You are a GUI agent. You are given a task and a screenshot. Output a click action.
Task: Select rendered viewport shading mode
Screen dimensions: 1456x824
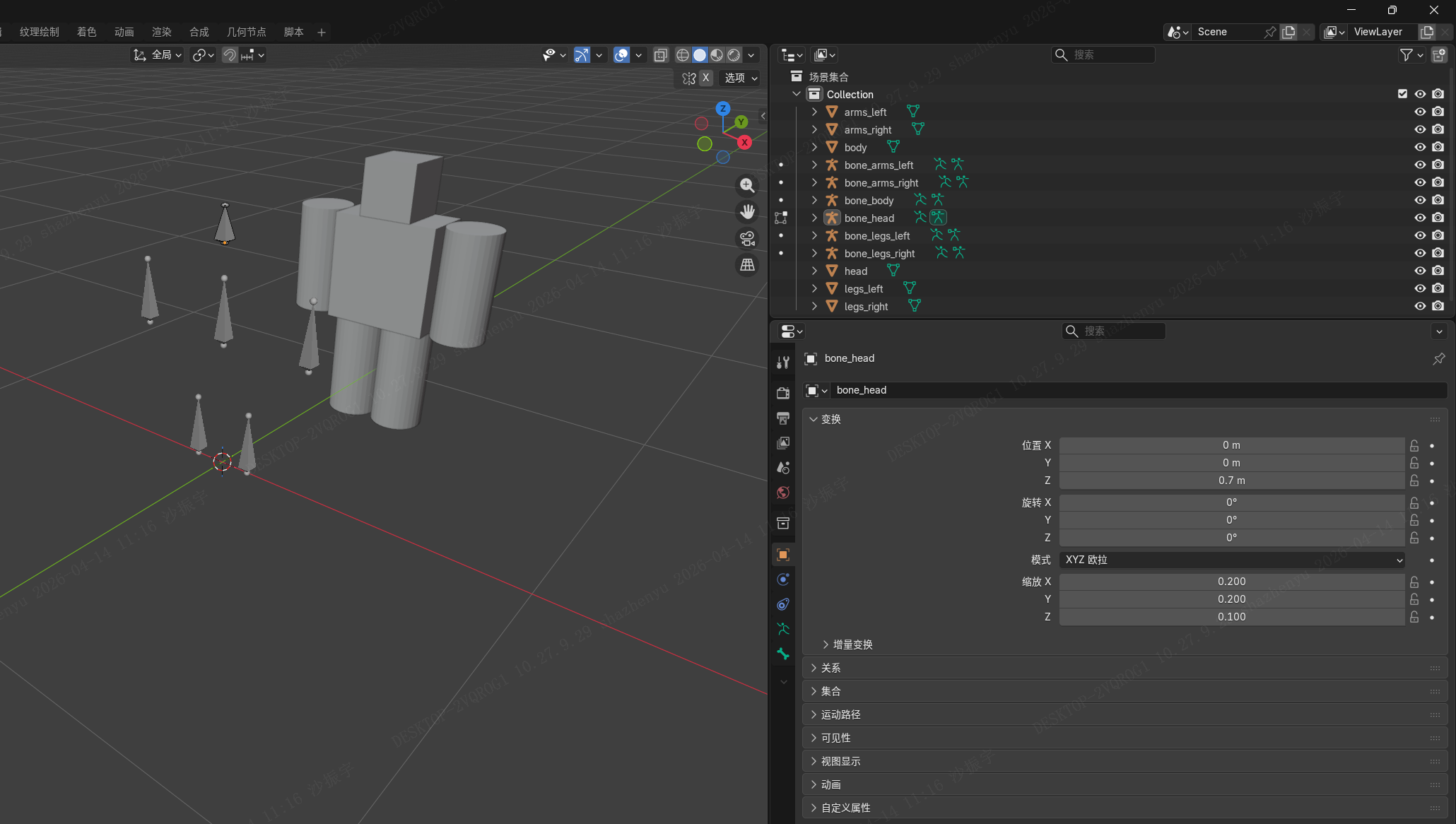(734, 55)
